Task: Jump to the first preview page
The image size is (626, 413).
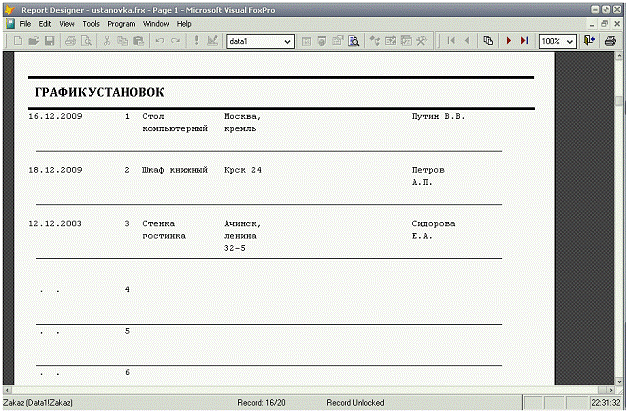Action: [x=451, y=41]
